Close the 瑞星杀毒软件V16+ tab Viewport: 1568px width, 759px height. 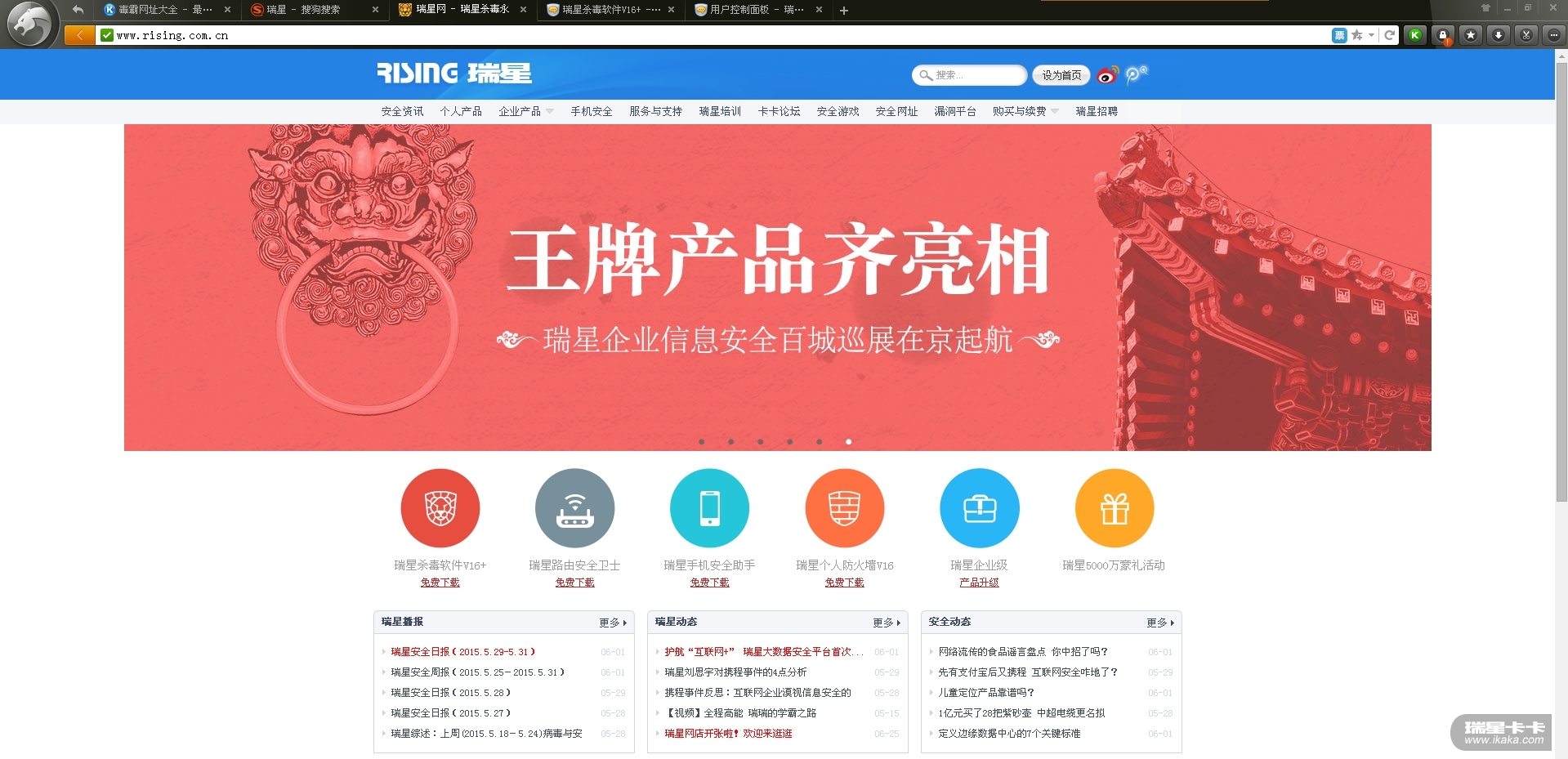pos(671,10)
